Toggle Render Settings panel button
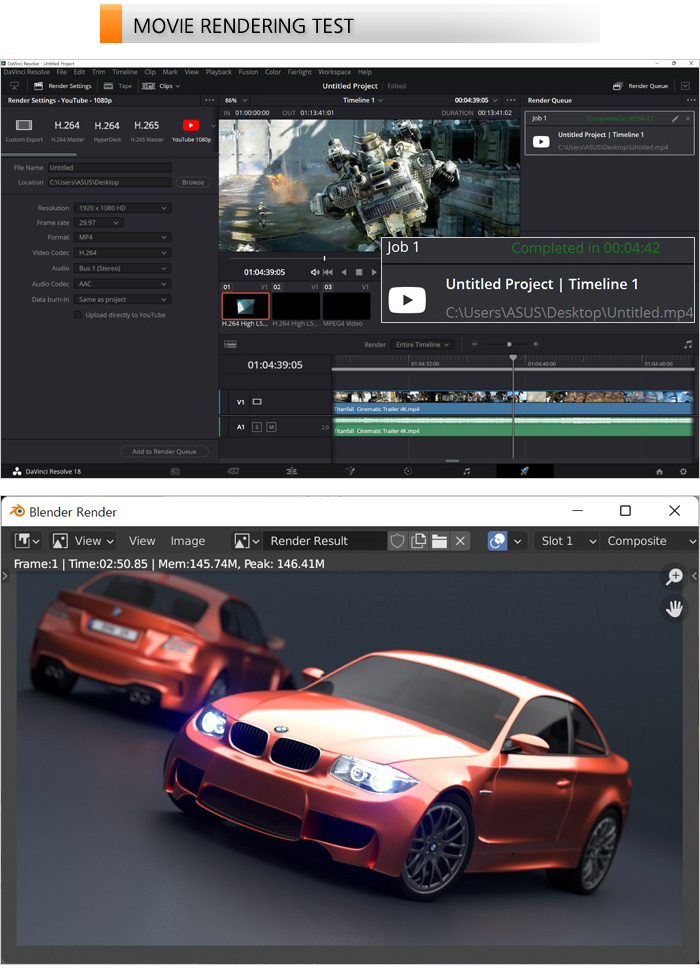 pos(62,86)
